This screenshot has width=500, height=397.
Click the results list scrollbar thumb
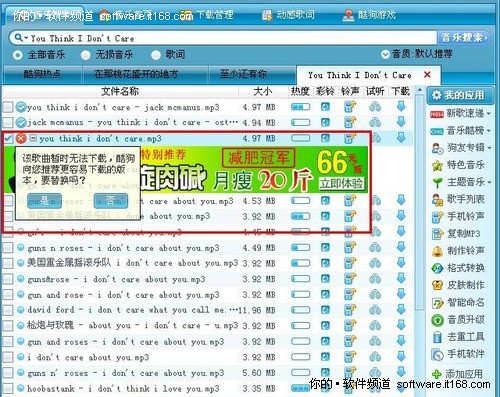(420, 202)
